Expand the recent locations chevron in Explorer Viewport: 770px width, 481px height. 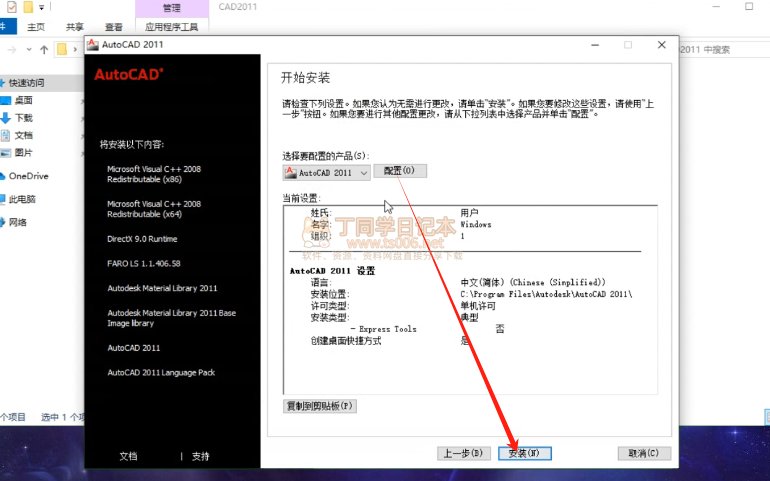pyautogui.click(x=30, y=49)
